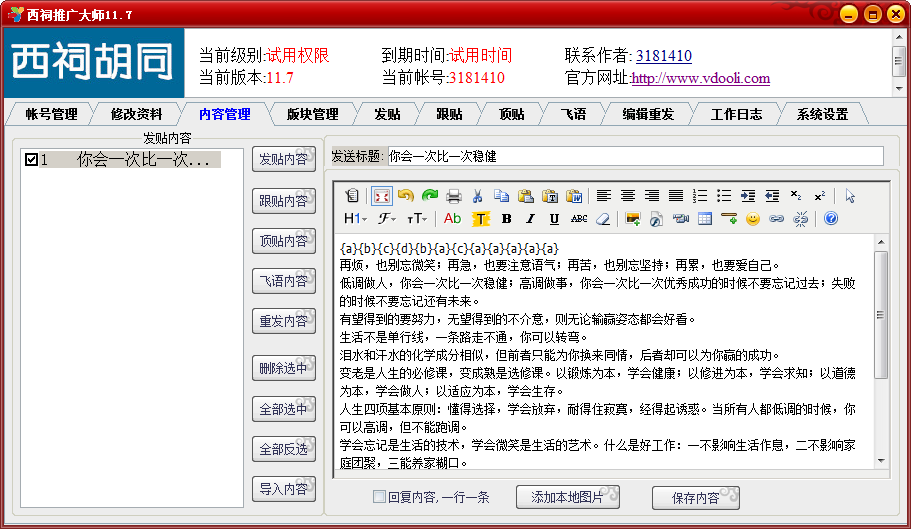Toggle italic formatting
Viewport: 911px width, 529px height.
pos(530,219)
